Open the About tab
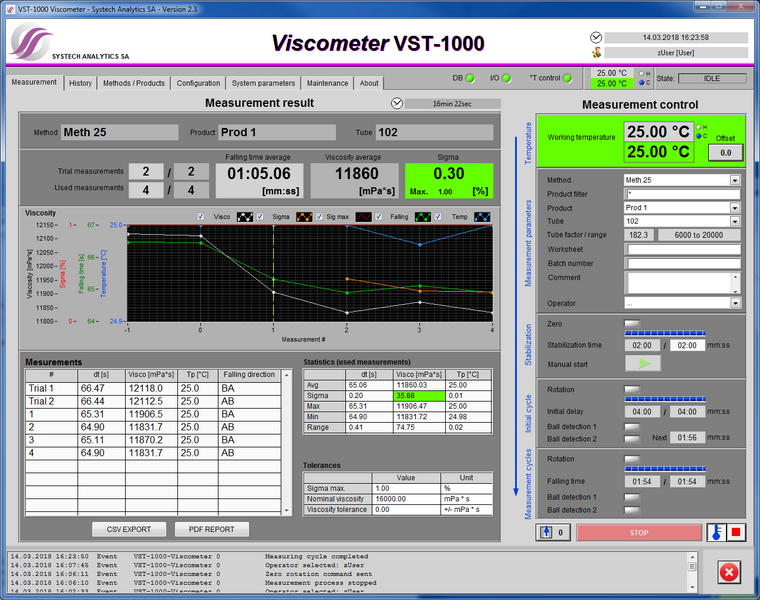760x600 pixels. click(x=369, y=83)
